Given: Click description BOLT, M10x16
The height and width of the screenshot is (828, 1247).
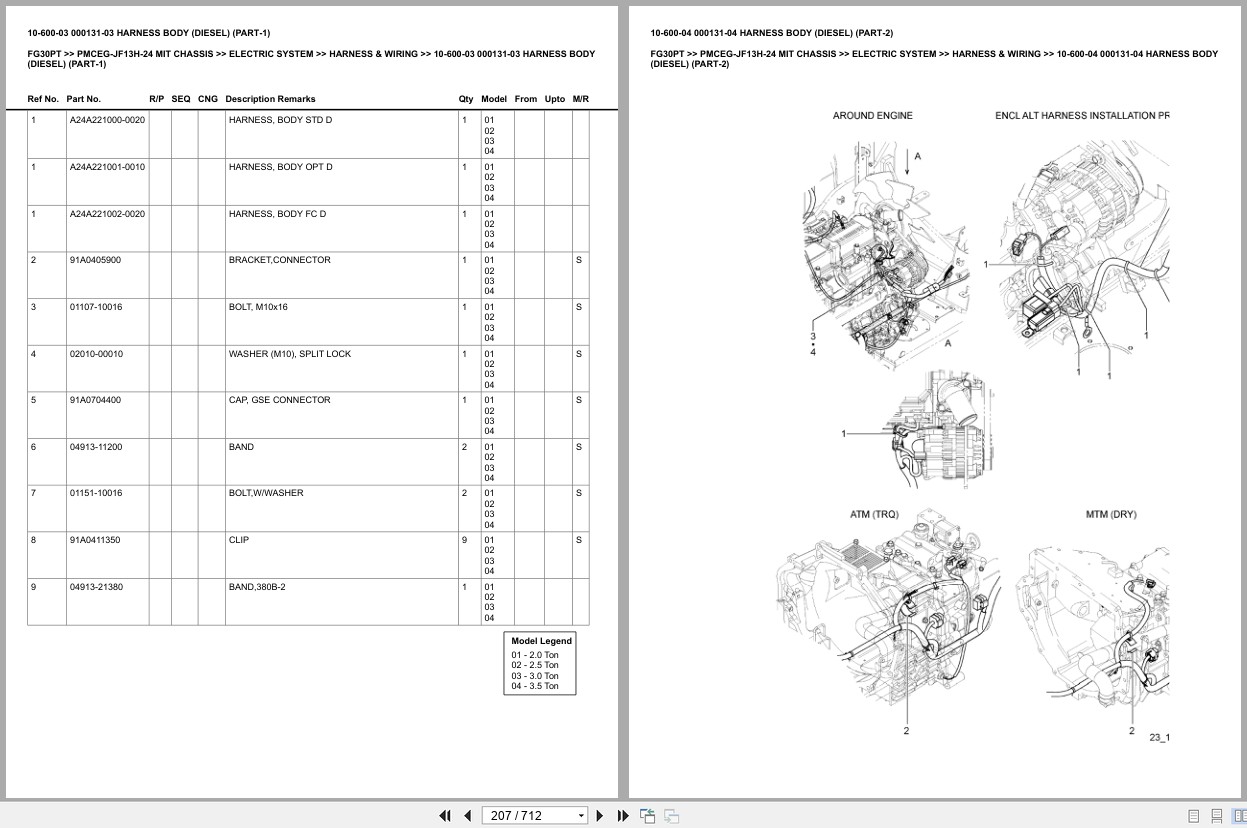Looking at the screenshot, I should 258,307.
